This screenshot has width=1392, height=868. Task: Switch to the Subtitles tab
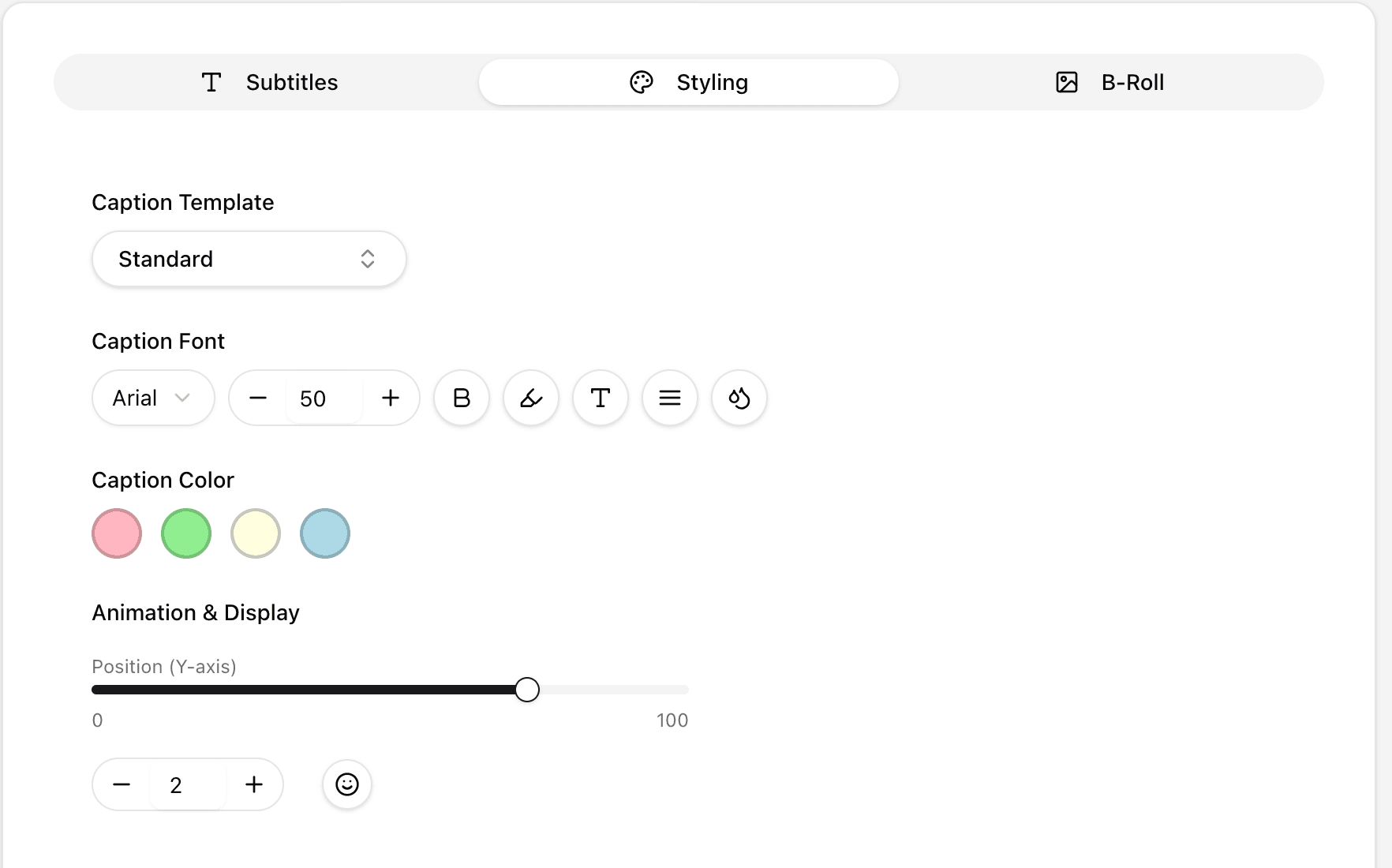click(x=268, y=82)
